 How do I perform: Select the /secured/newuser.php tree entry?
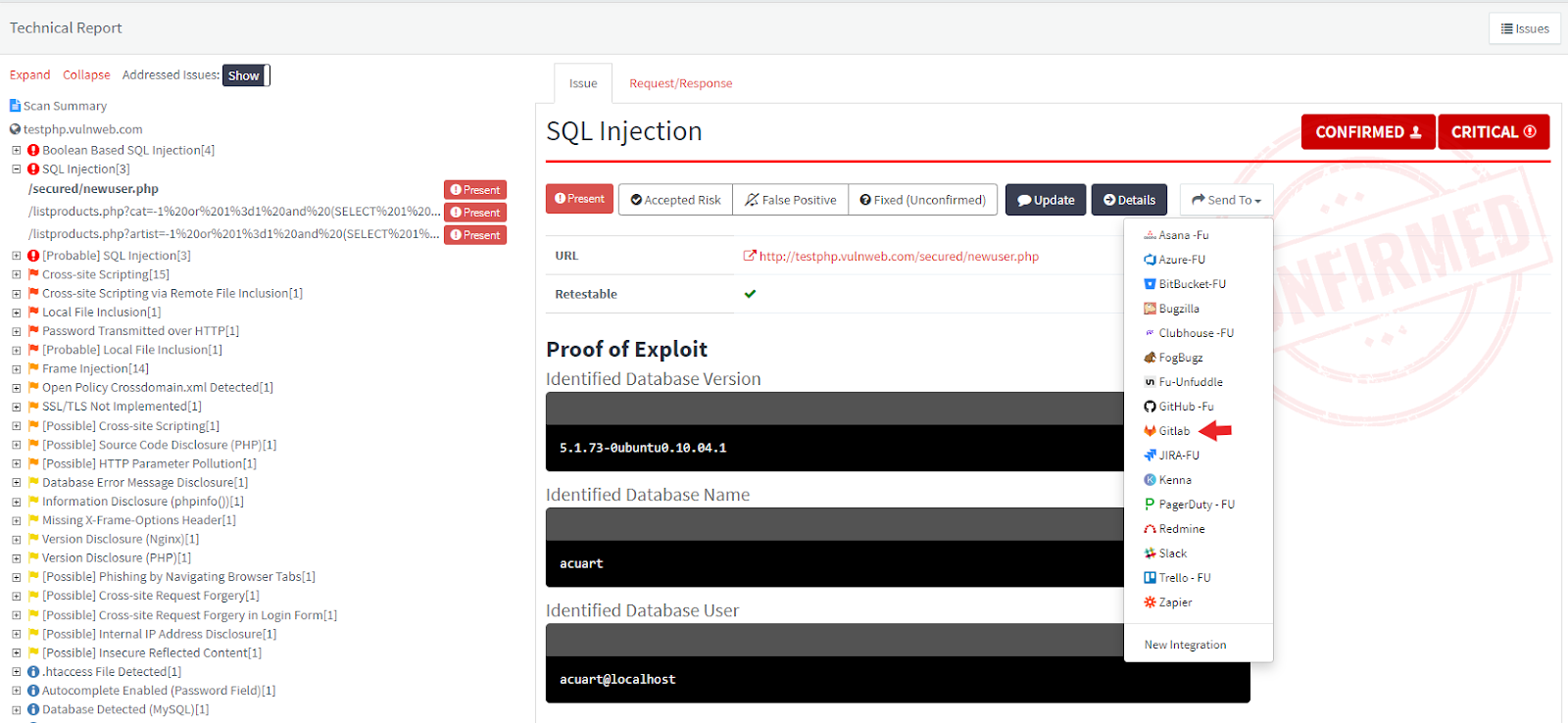pyautogui.click(x=93, y=189)
